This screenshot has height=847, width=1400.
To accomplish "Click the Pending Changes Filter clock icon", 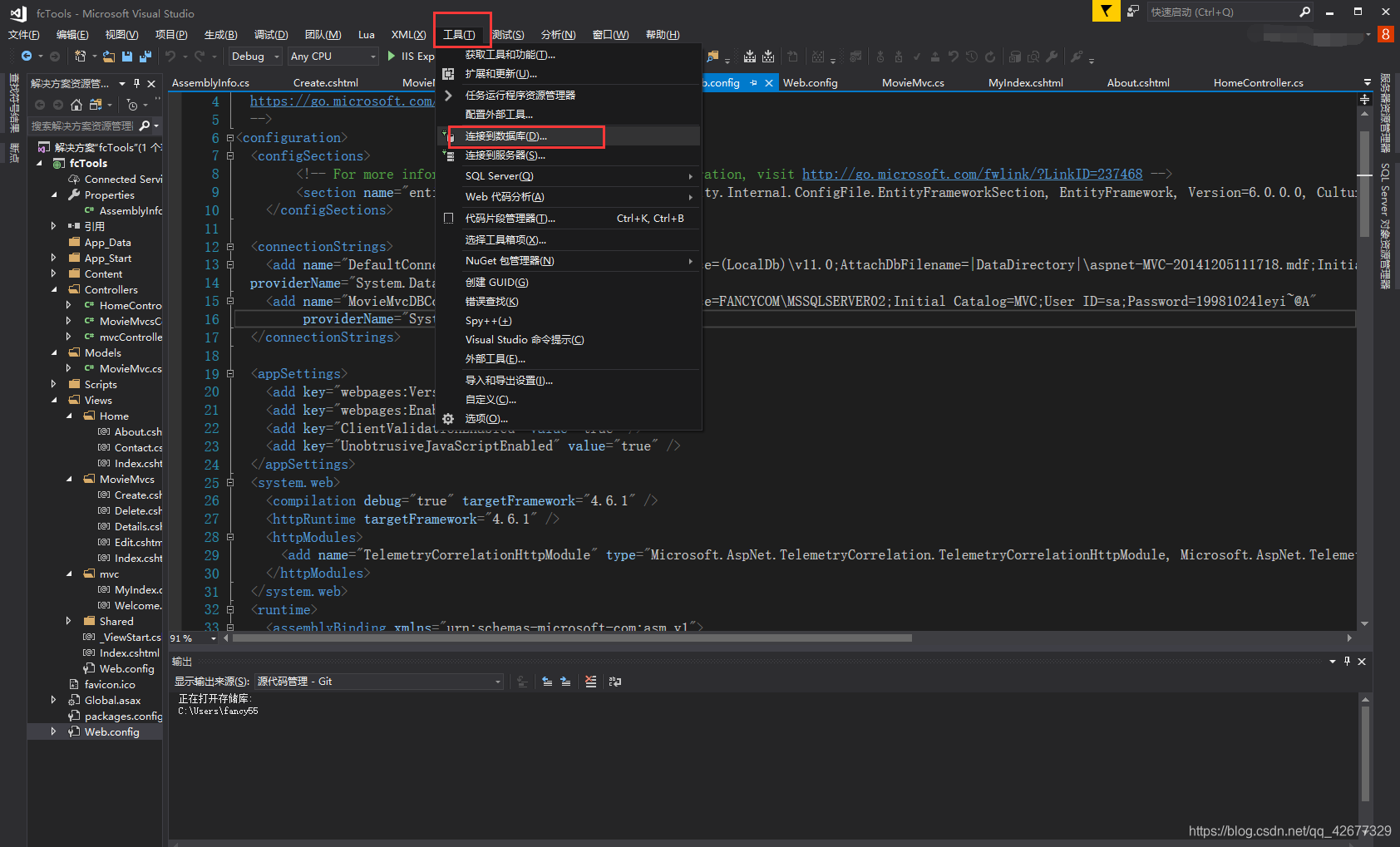I will tap(132, 105).
